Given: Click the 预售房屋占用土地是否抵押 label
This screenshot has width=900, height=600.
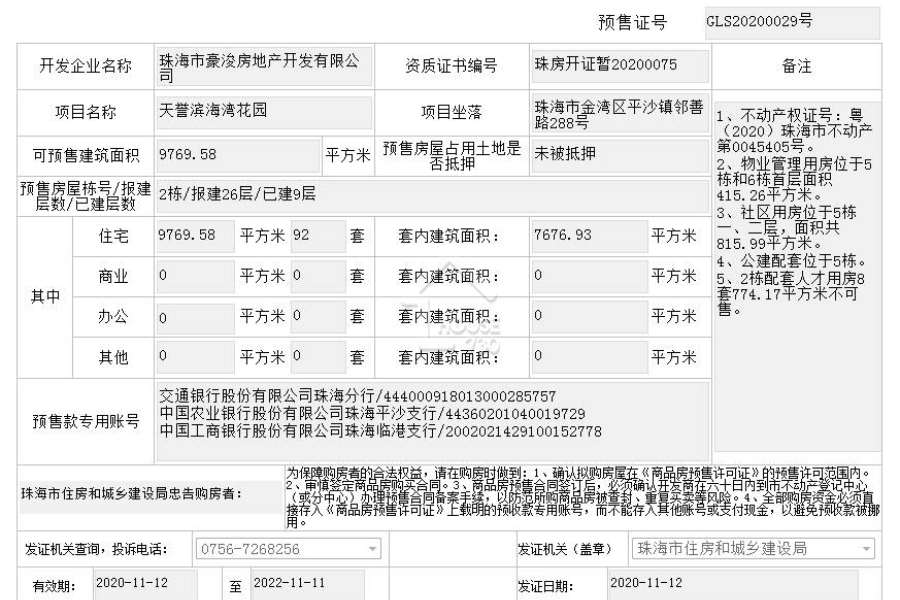Looking at the screenshot, I should point(452,156).
